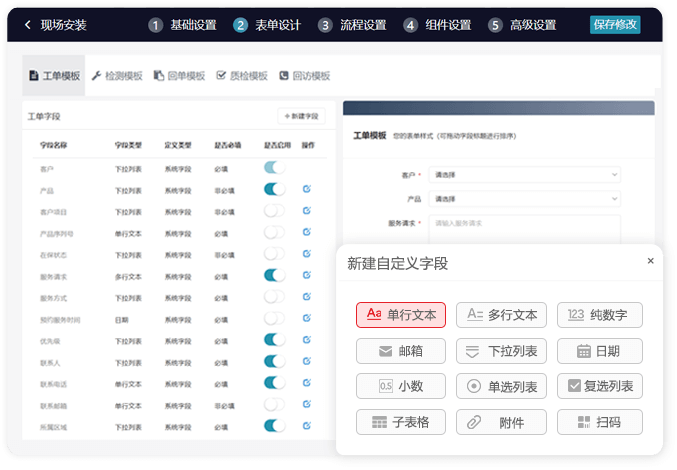Enable the 联系邮箱 field switch
The image size is (677, 470).
click(x=275, y=404)
